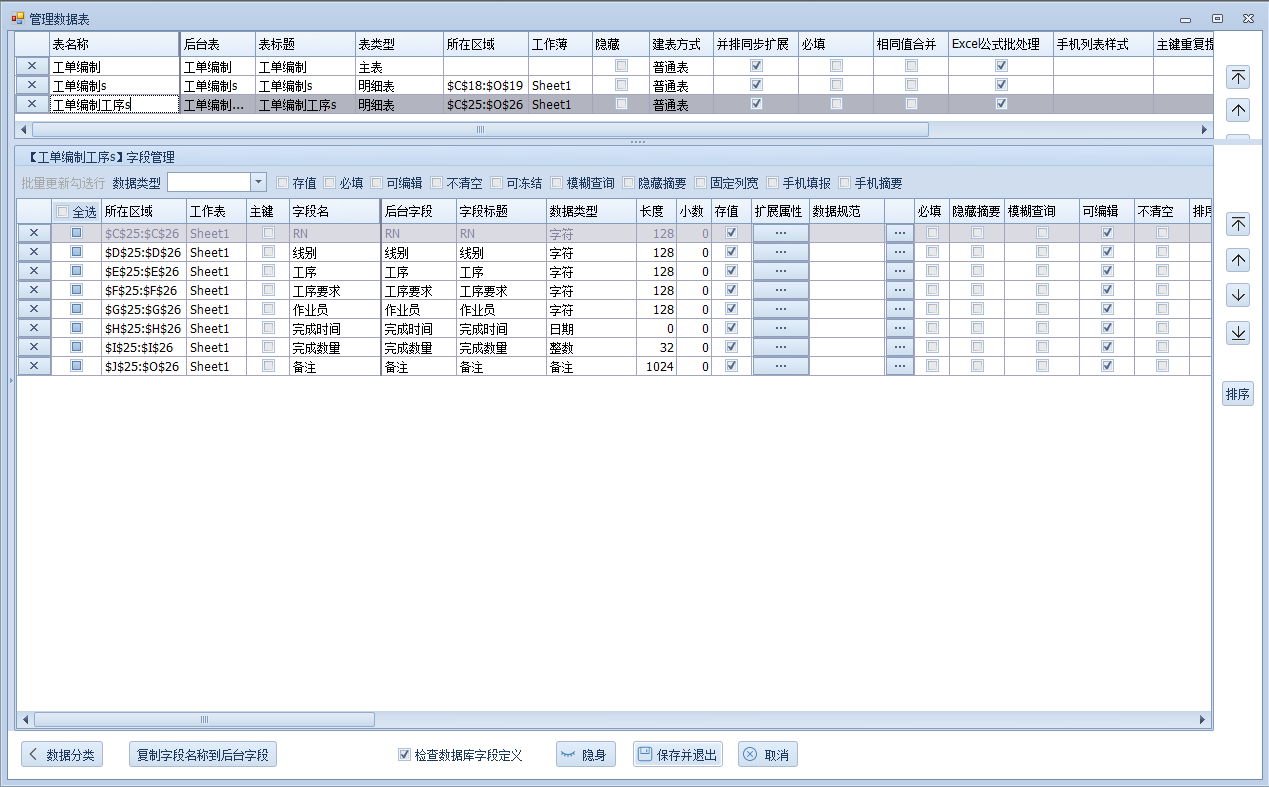Click move-down arrow in field management panel
The width and height of the screenshot is (1269, 787).
pyautogui.click(x=1238, y=296)
